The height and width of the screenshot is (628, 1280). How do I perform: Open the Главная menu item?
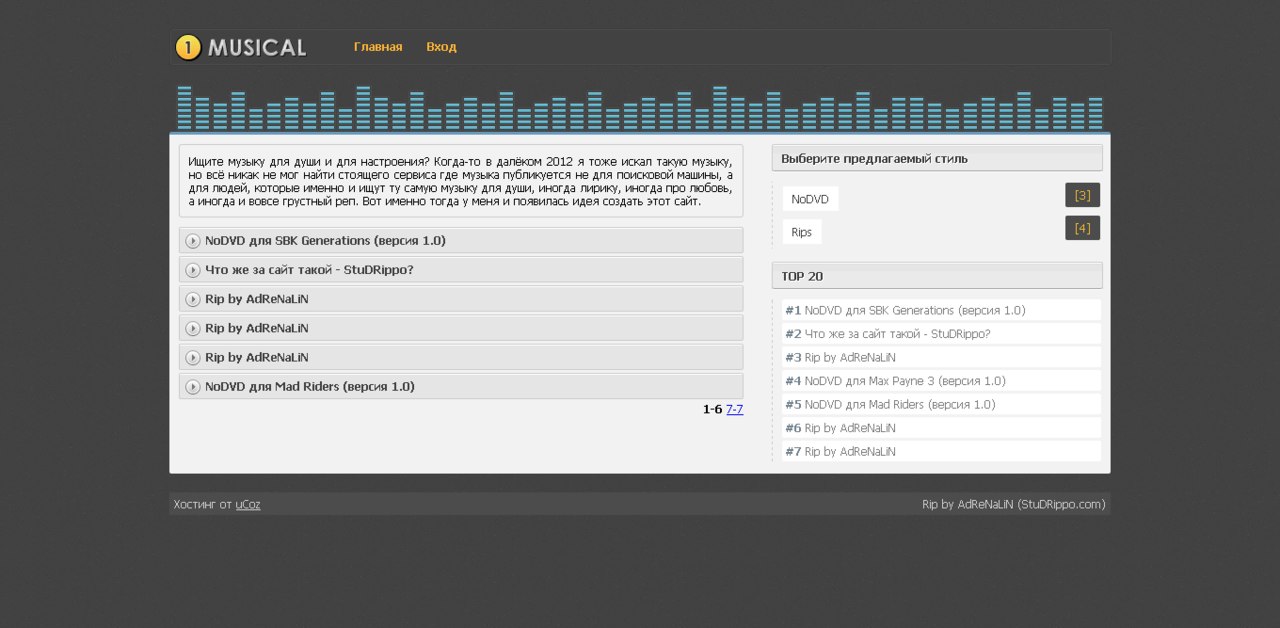[x=378, y=47]
